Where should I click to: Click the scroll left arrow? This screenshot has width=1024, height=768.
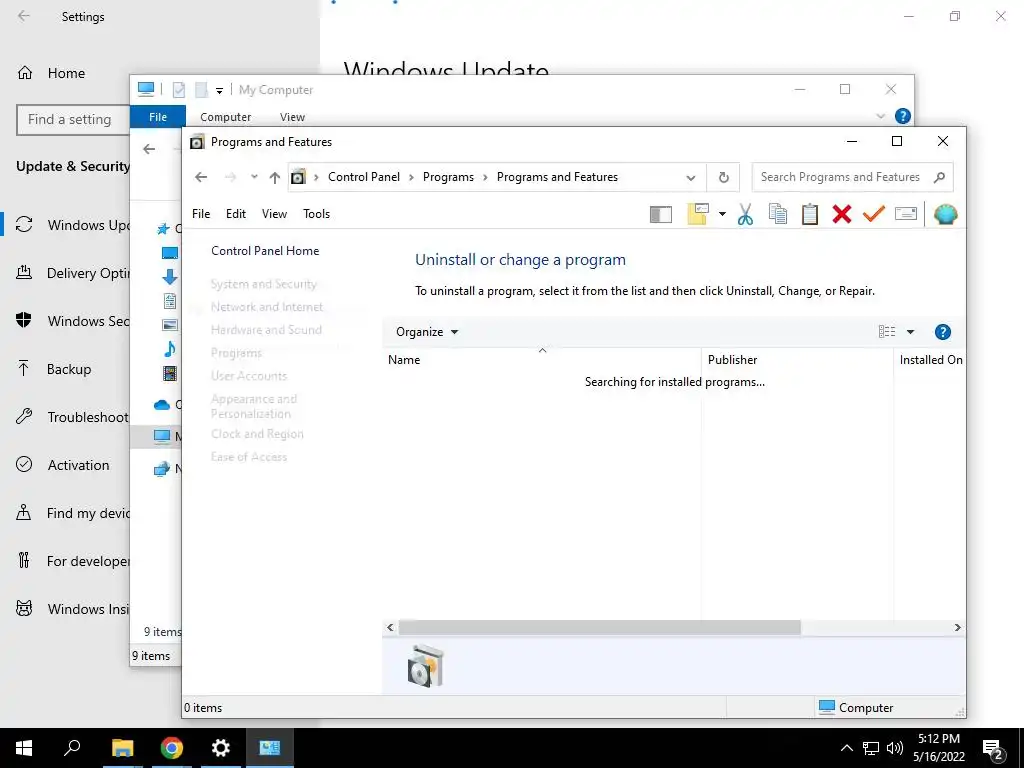[390, 628]
